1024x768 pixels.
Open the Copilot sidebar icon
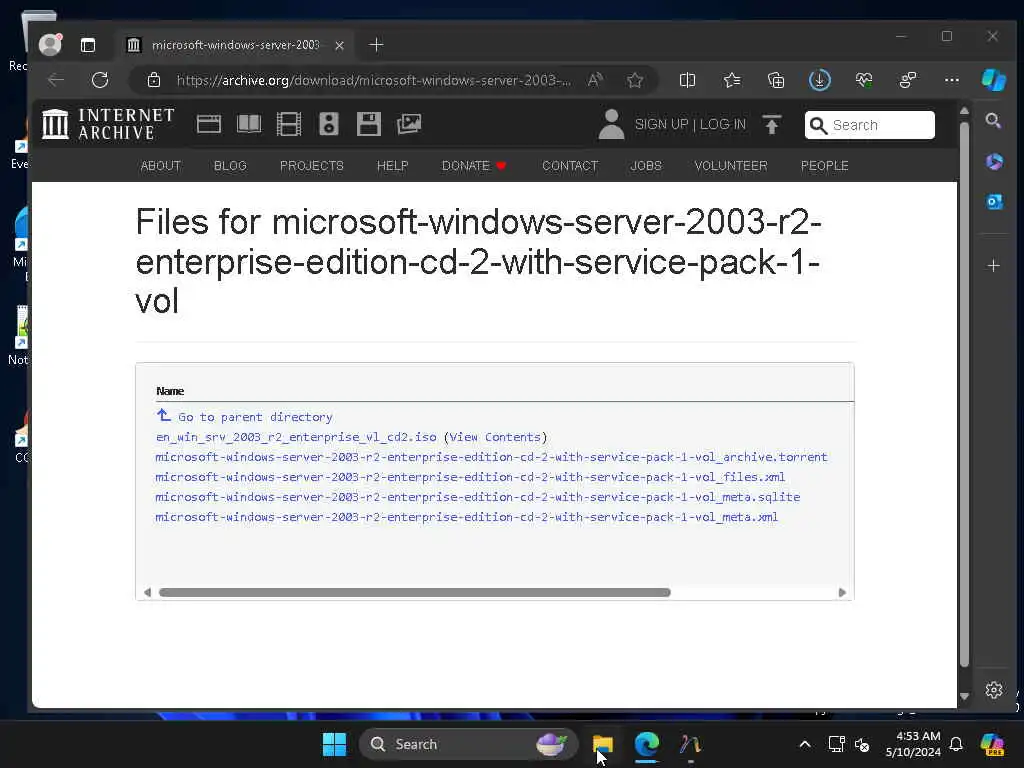(993, 80)
